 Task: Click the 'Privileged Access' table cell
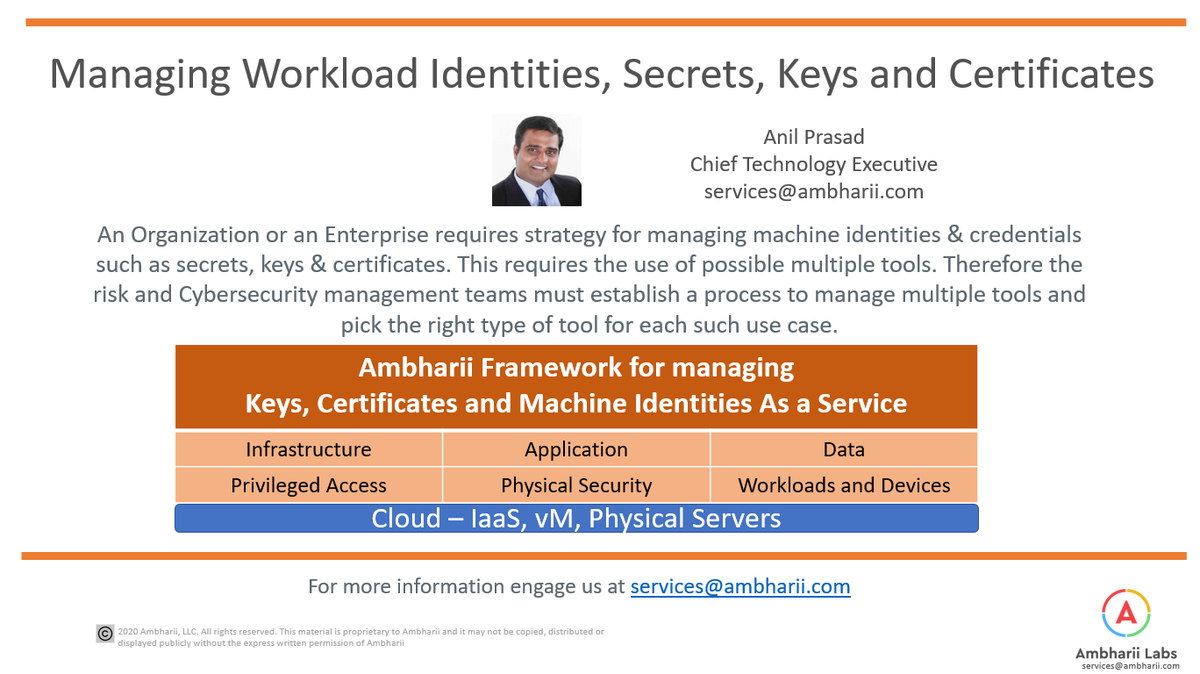(x=309, y=485)
